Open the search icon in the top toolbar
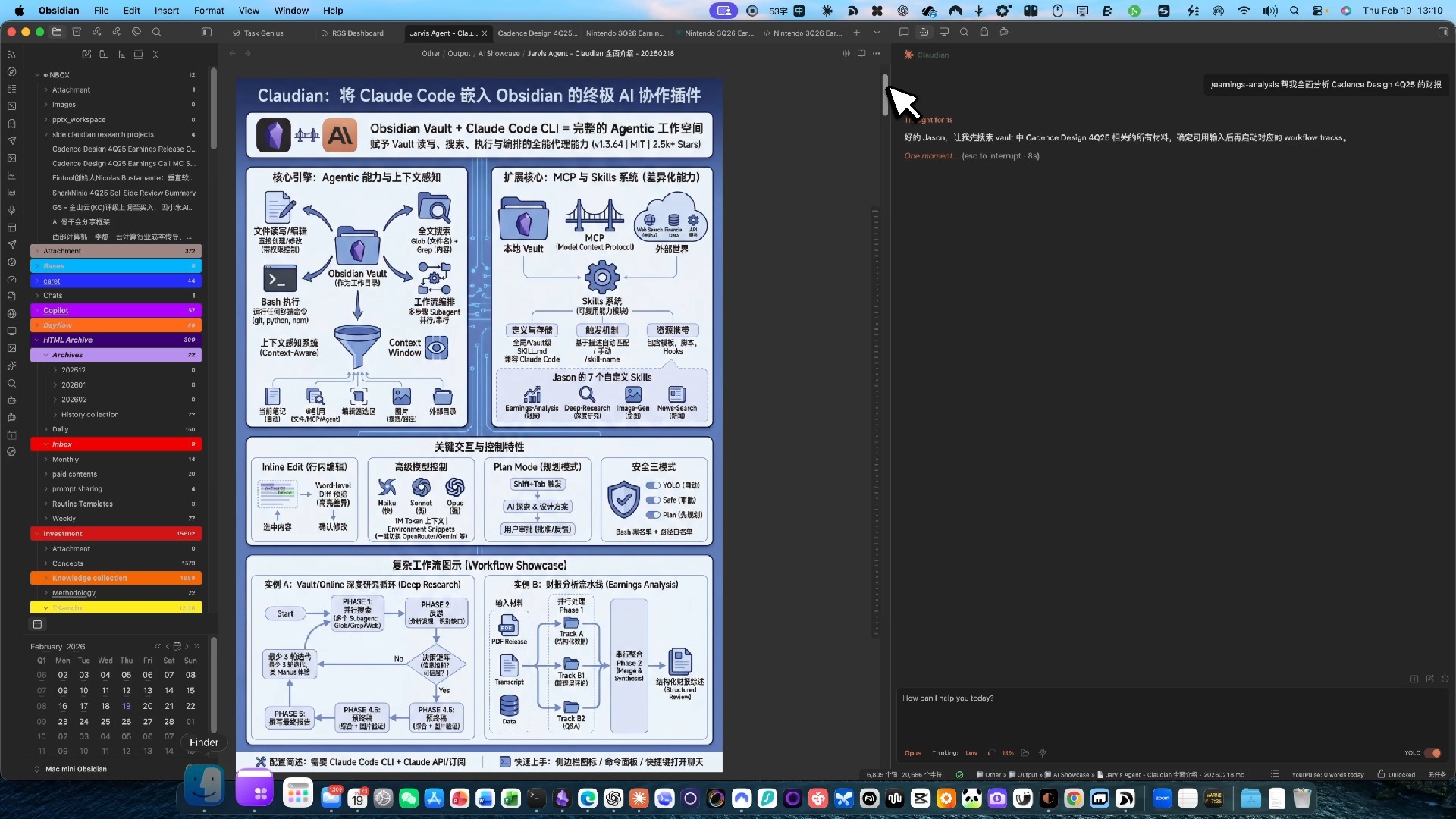The height and width of the screenshot is (819, 1456). 156,32
